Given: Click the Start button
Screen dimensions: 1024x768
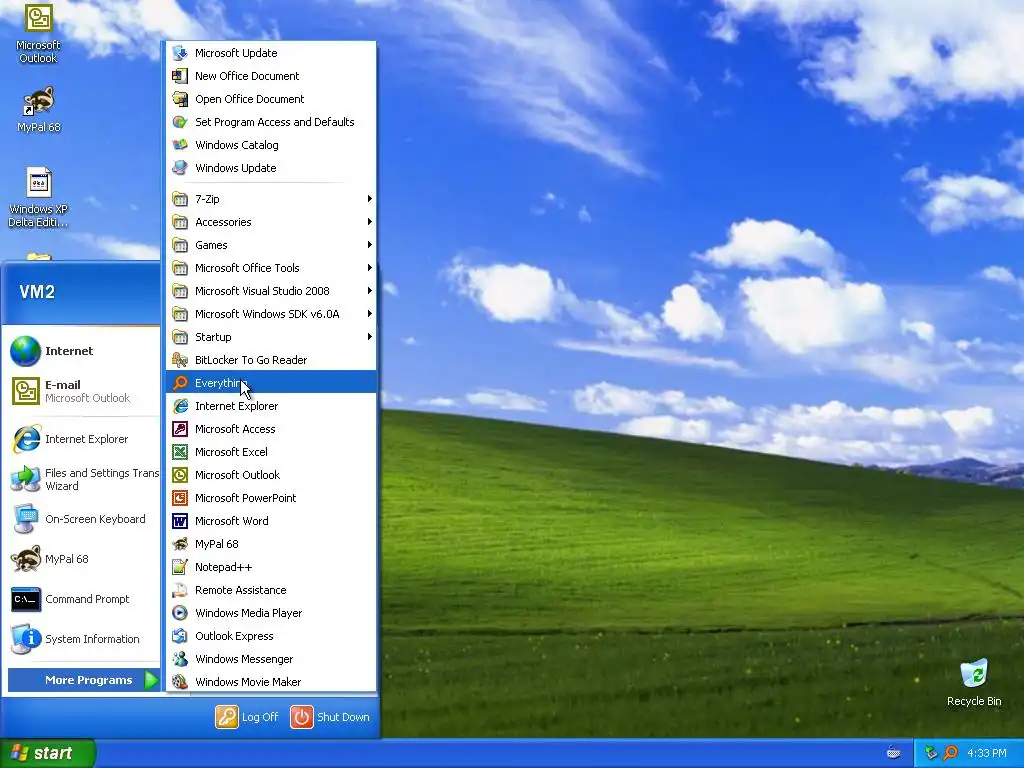Looking at the screenshot, I should click(x=48, y=753).
